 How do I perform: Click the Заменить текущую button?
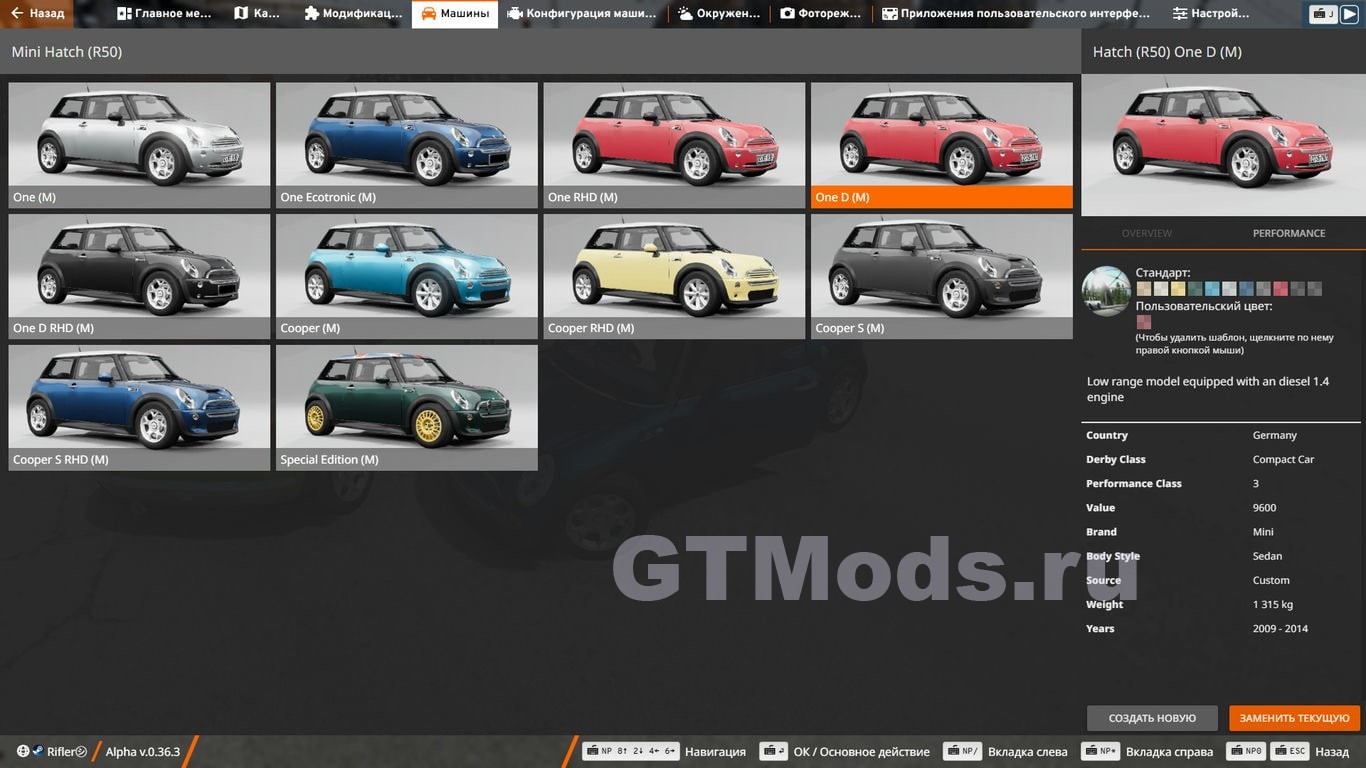click(x=1295, y=718)
